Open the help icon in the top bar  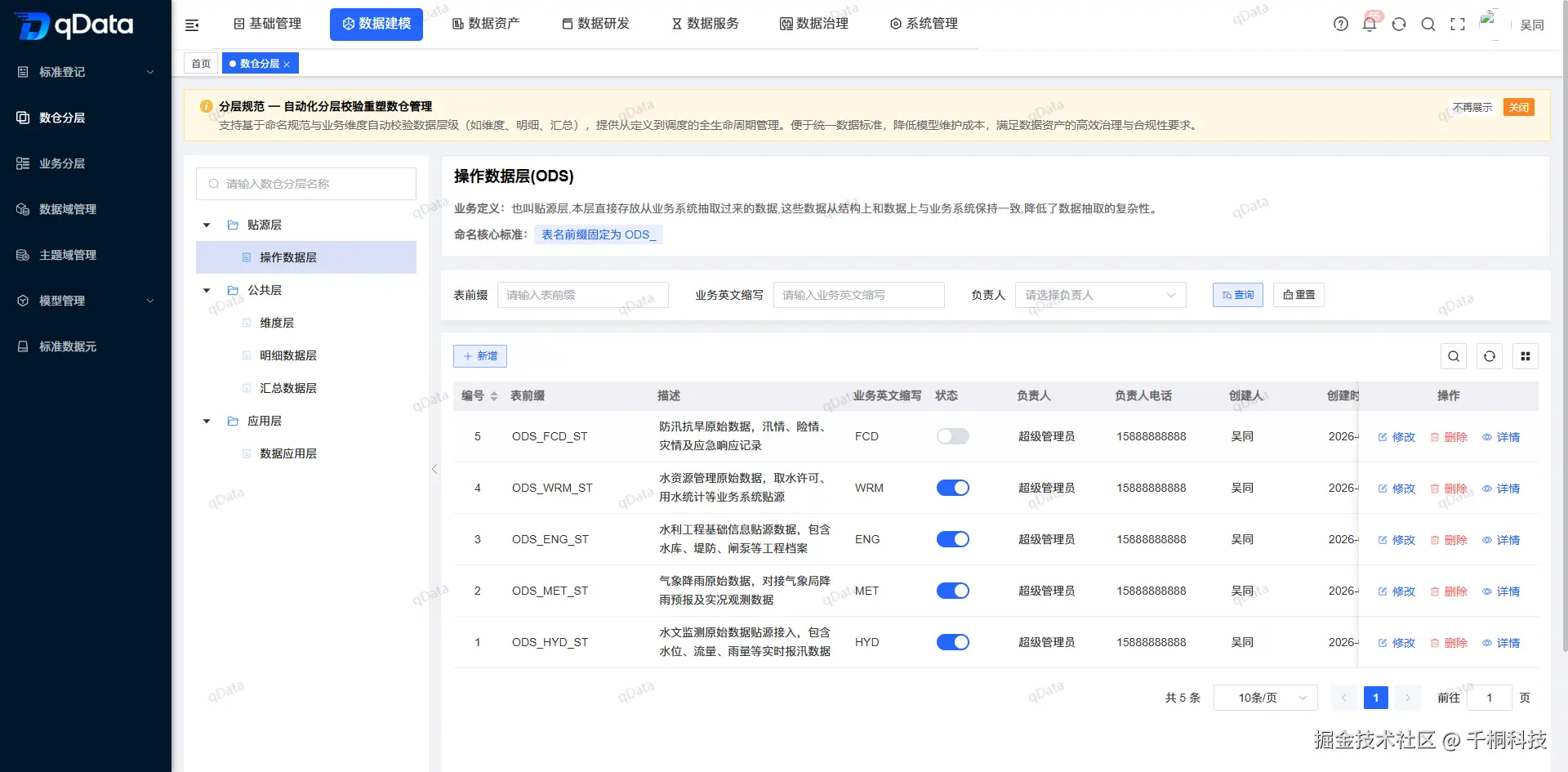click(1340, 25)
